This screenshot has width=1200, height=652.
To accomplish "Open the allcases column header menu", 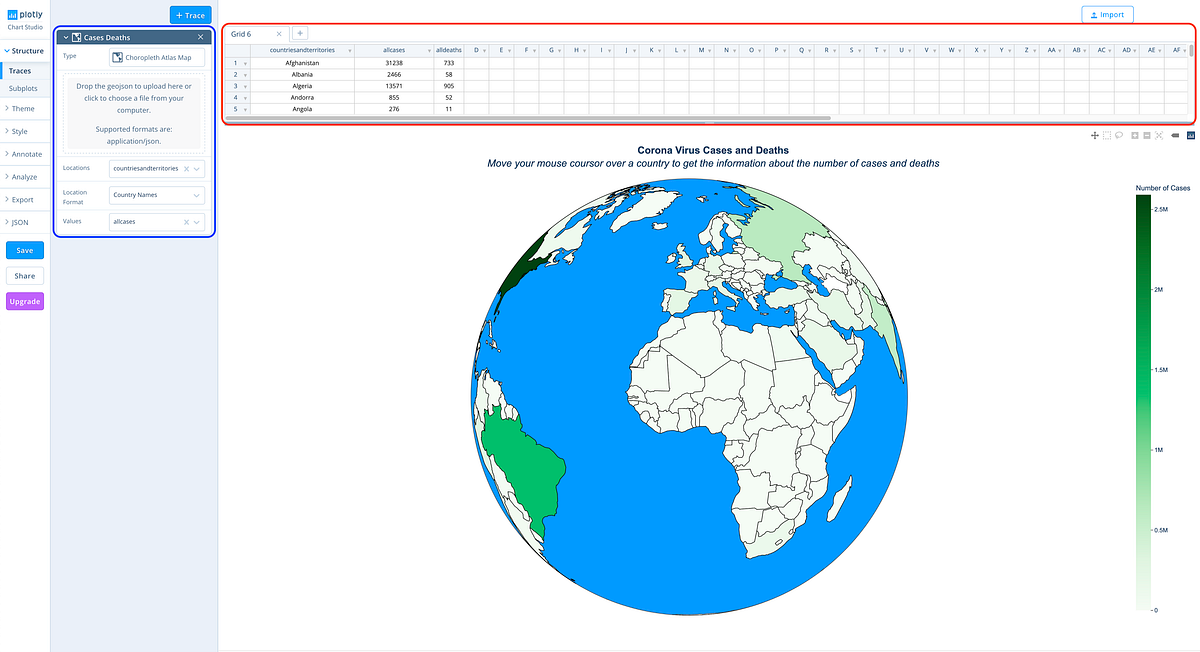I will 428,48.
